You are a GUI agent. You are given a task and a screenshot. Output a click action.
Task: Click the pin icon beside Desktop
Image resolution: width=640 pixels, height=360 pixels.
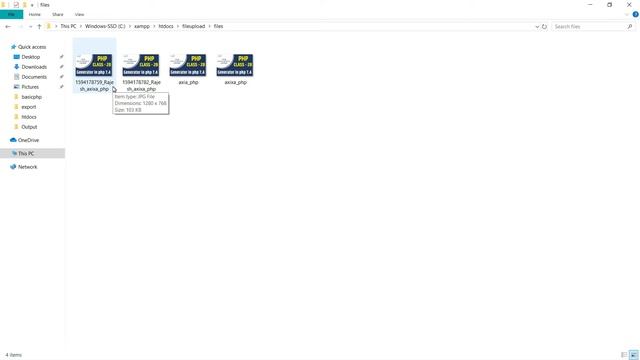coord(61,57)
